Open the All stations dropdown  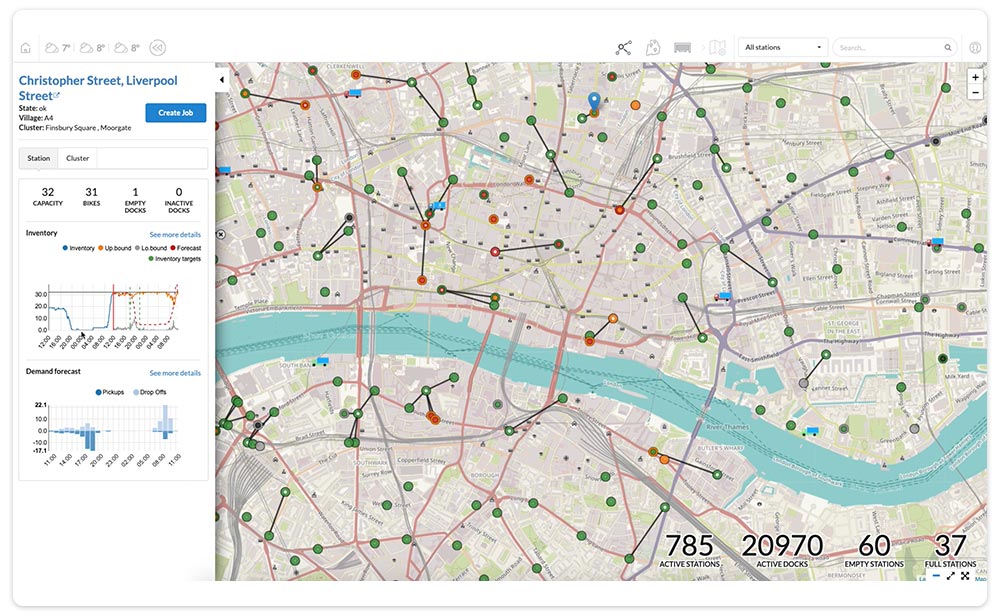783,46
